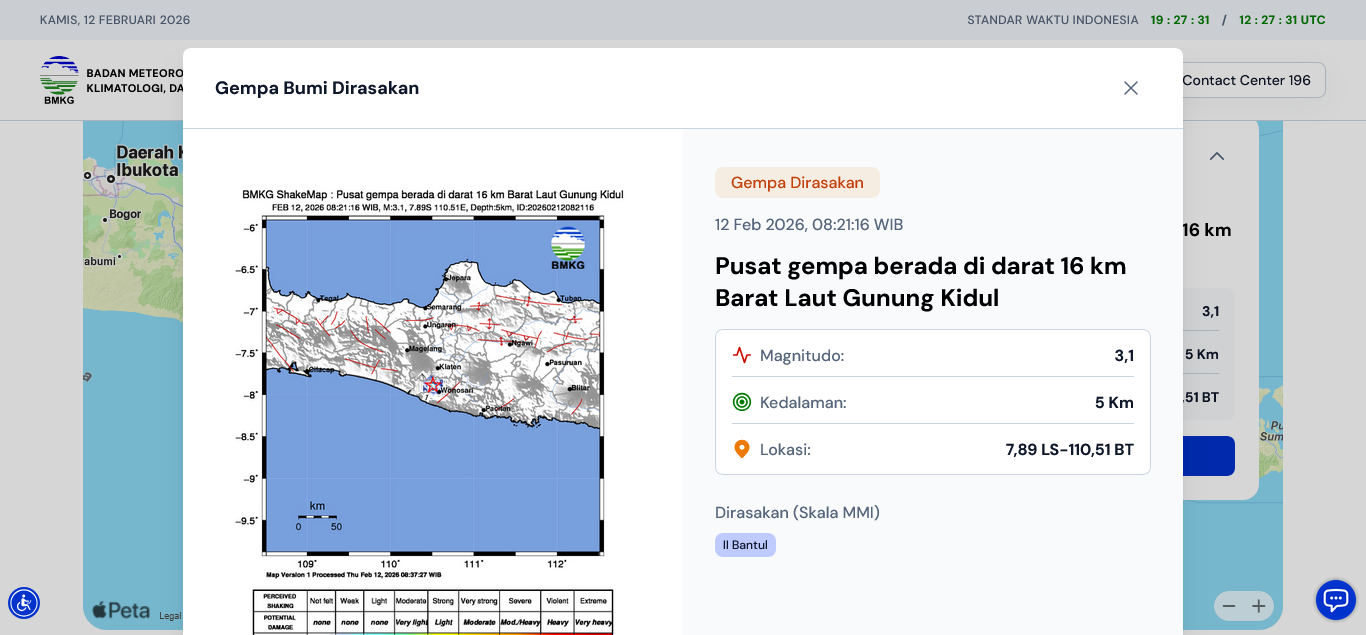Image resolution: width=1366 pixels, height=635 pixels.
Task: Click the Gempa Dirasakan badge
Action: coord(797,182)
